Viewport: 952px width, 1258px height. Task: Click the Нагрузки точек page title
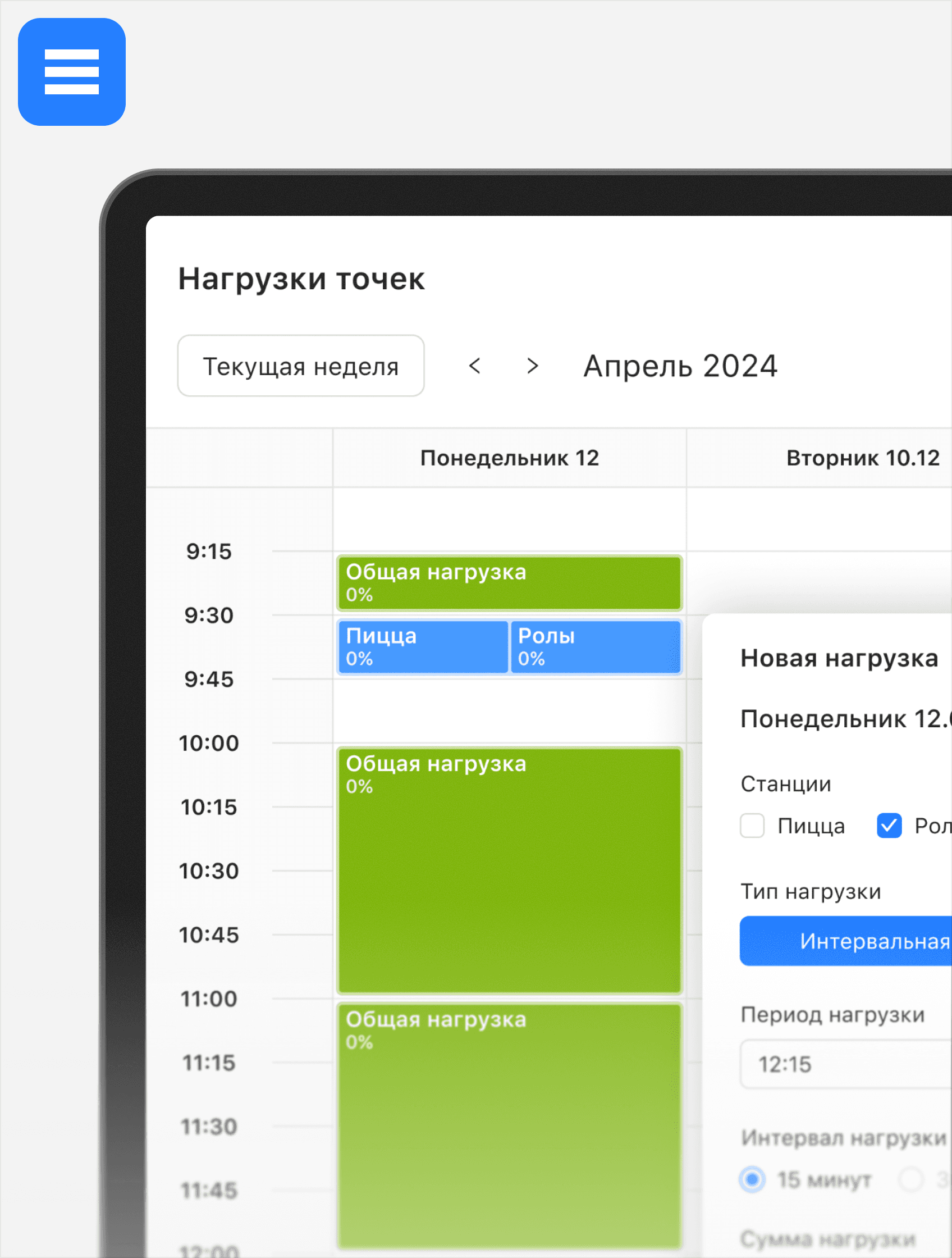[x=301, y=279]
